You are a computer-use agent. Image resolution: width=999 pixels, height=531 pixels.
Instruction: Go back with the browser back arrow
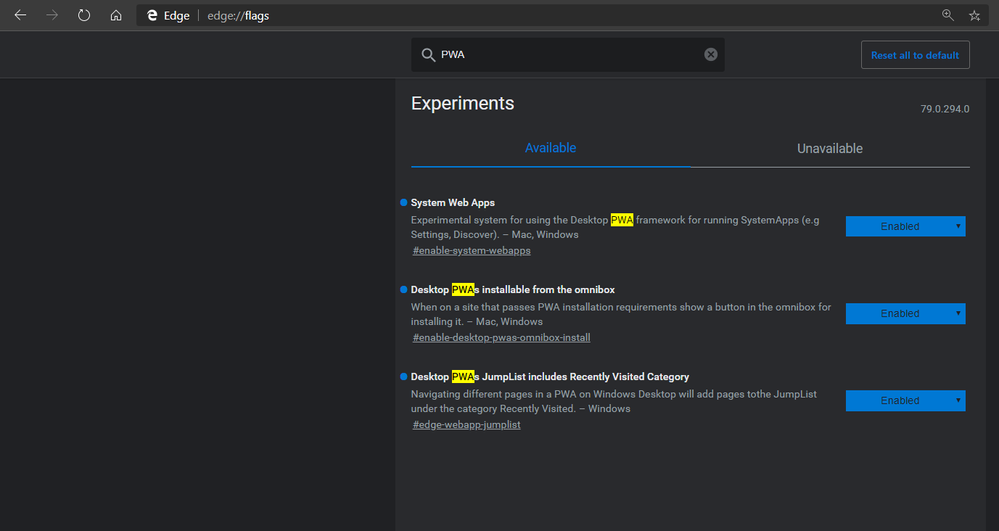20,15
